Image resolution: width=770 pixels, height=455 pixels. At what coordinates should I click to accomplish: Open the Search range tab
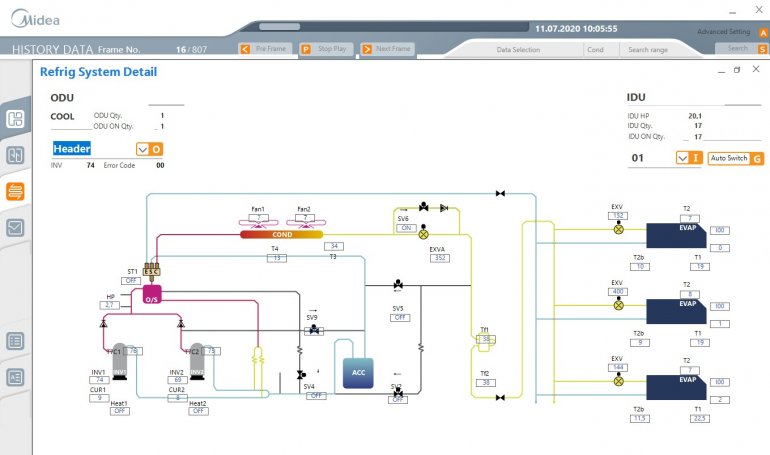(648, 50)
